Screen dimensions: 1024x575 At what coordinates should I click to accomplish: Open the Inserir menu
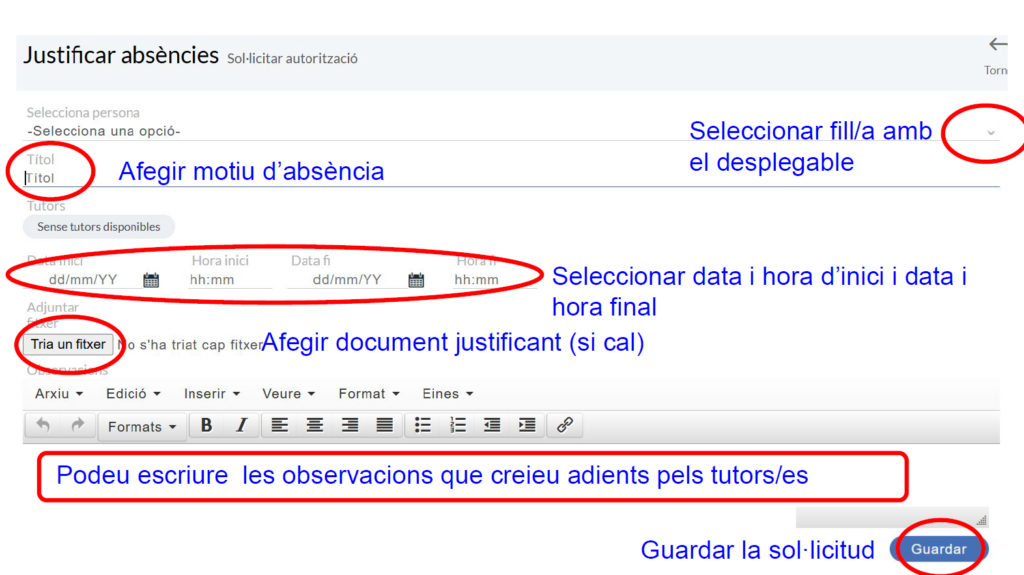(x=211, y=394)
